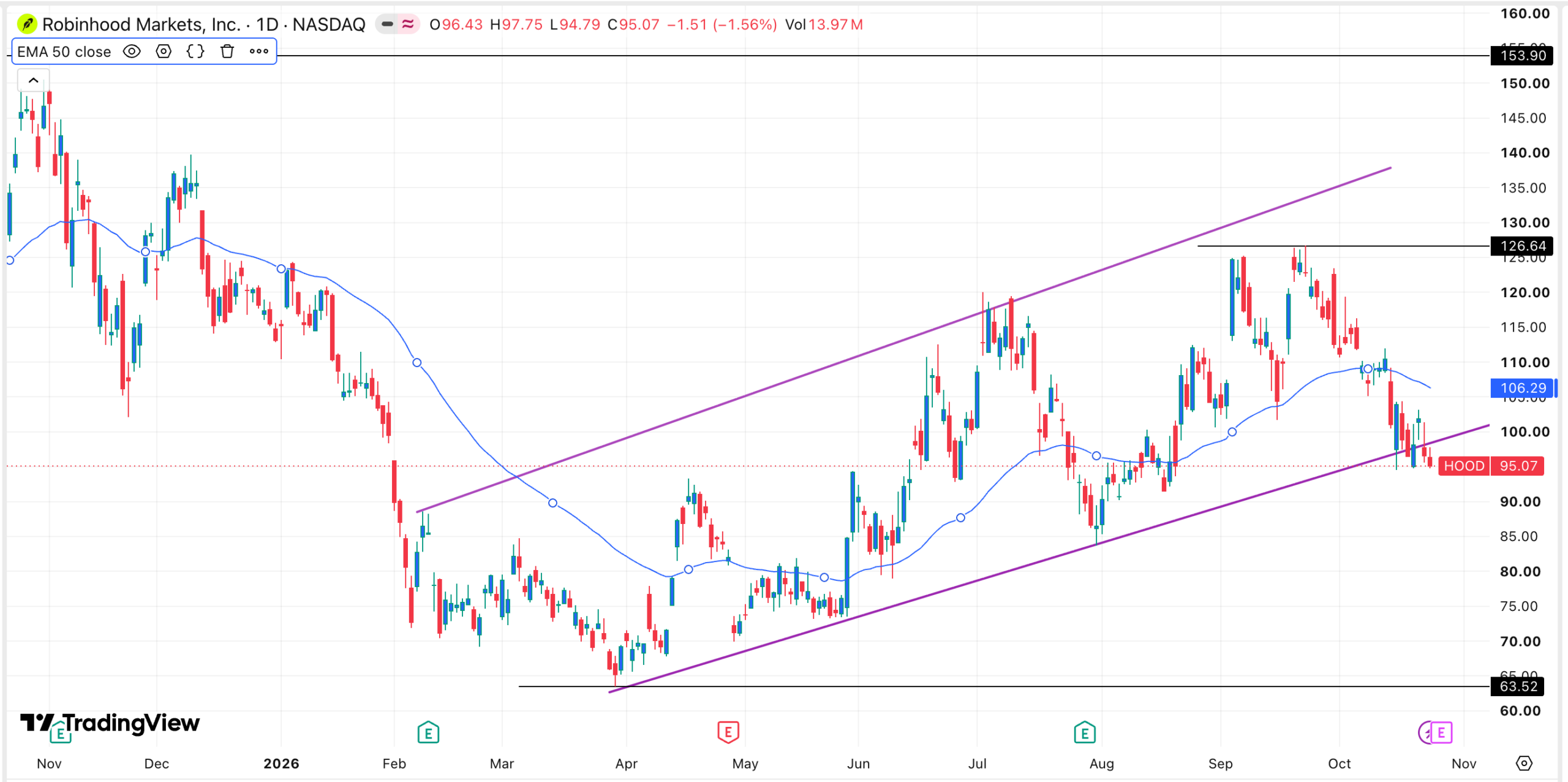Click the February earnings E marker
Image resolution: width=1568 pixels, height=782 pixels.
tap(428, 732)
